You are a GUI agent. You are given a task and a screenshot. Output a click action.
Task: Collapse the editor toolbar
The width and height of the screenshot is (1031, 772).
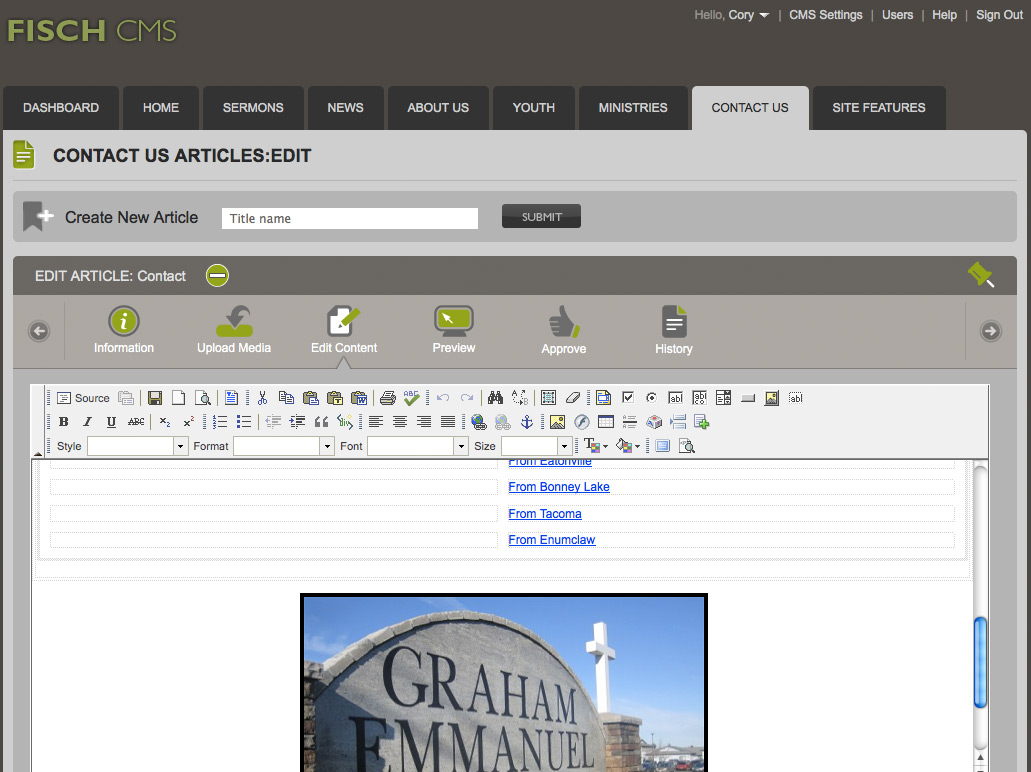tap(38, 454)
